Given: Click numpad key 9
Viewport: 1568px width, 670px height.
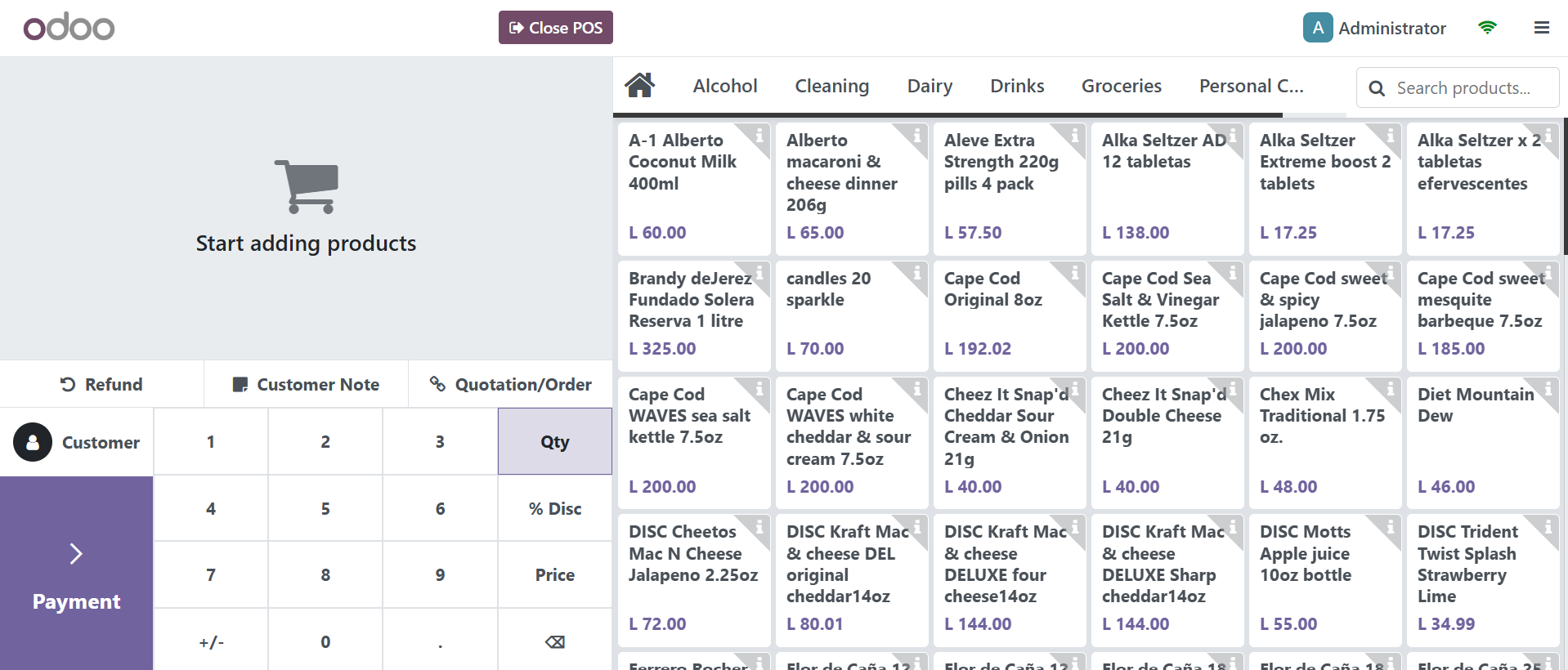Looking at the screenshot, I should pos(440,574).
